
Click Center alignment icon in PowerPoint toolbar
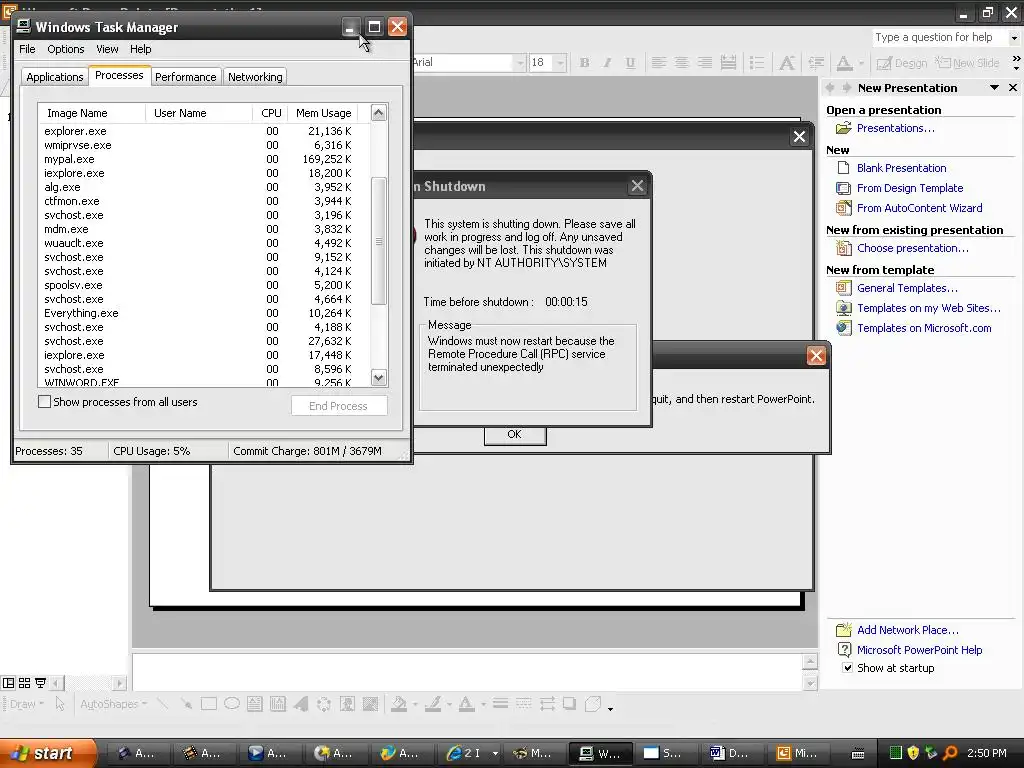[681, 63]
